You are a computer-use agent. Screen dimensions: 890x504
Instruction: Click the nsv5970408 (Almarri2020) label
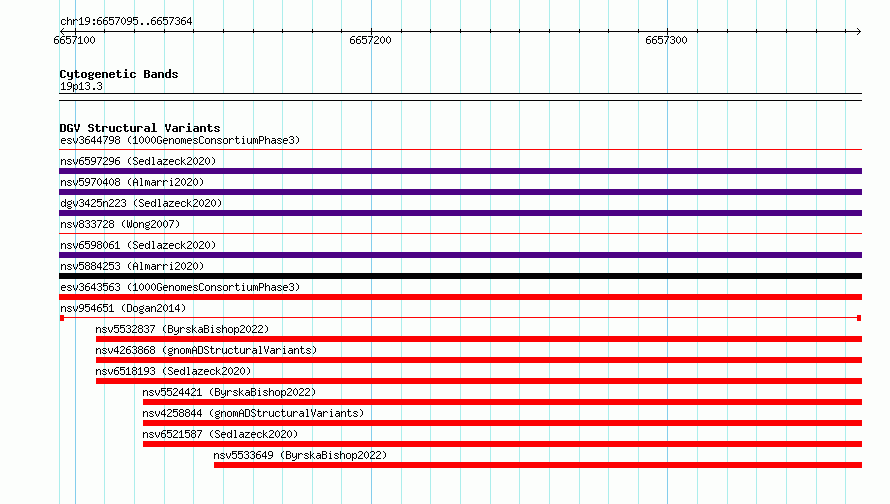132,182
